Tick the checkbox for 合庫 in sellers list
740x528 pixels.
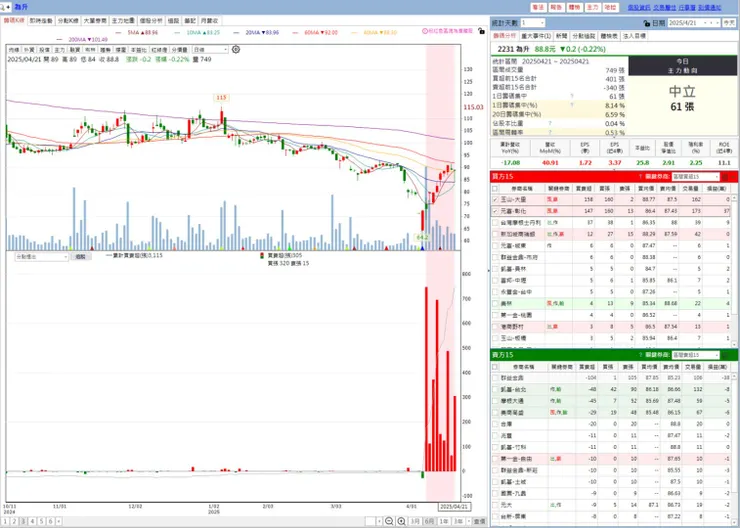click(x=495, y=424)
